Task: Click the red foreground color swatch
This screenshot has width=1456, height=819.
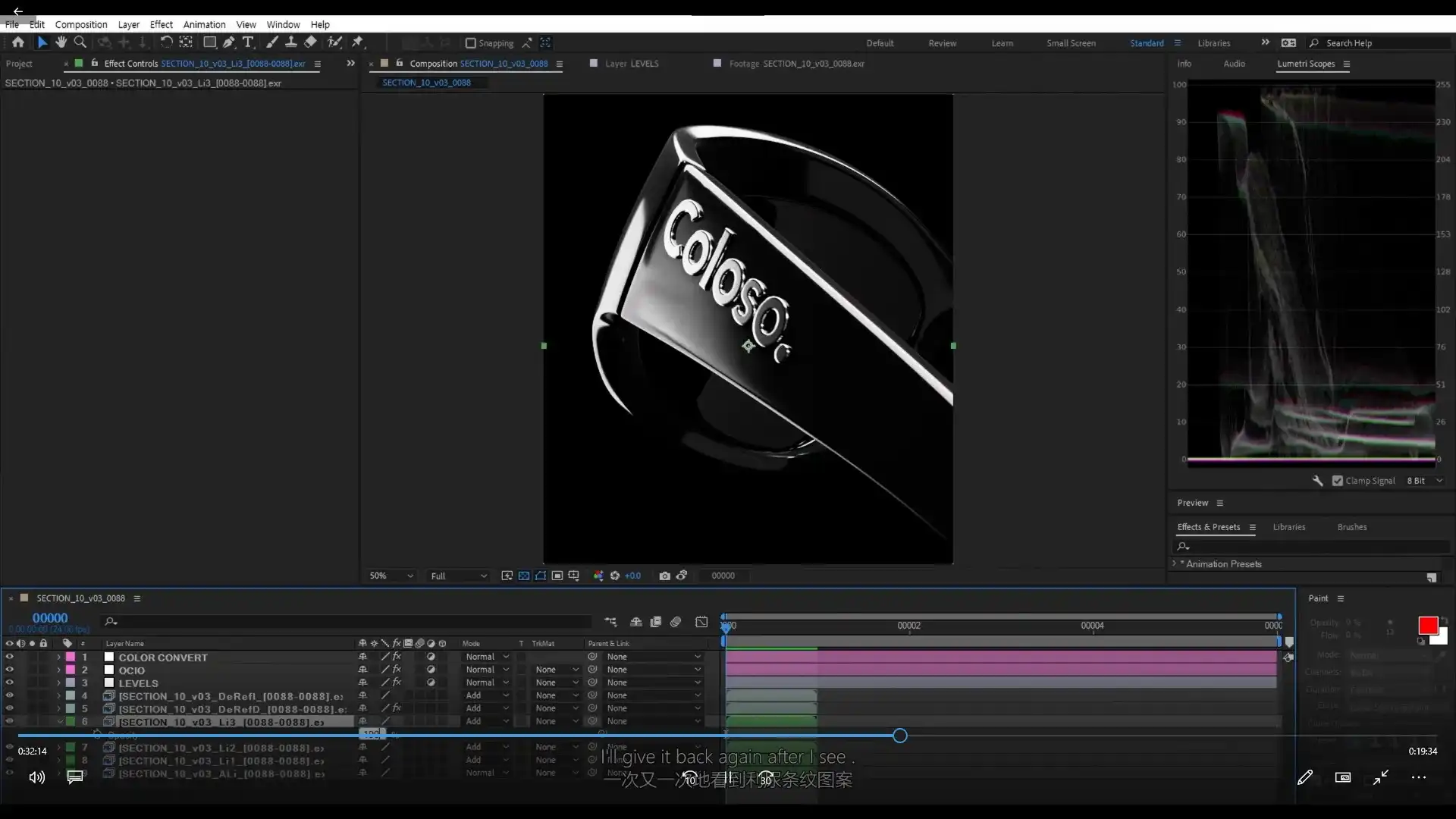Action: click(1427, 625)
